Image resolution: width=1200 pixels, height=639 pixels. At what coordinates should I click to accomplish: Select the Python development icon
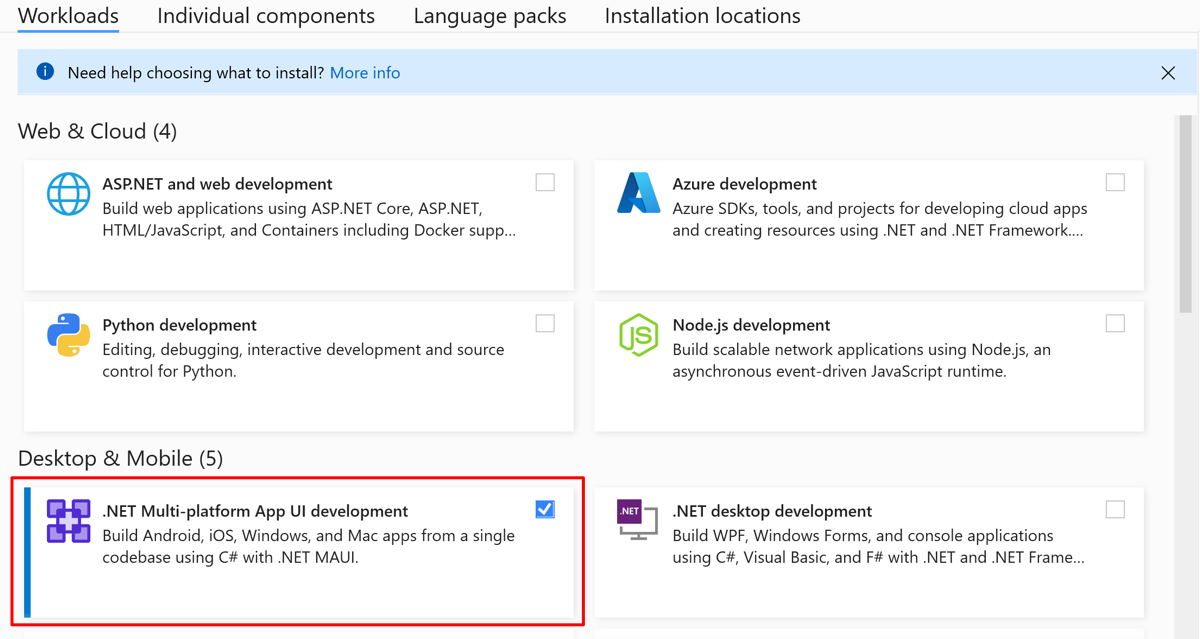pos(68,335)
